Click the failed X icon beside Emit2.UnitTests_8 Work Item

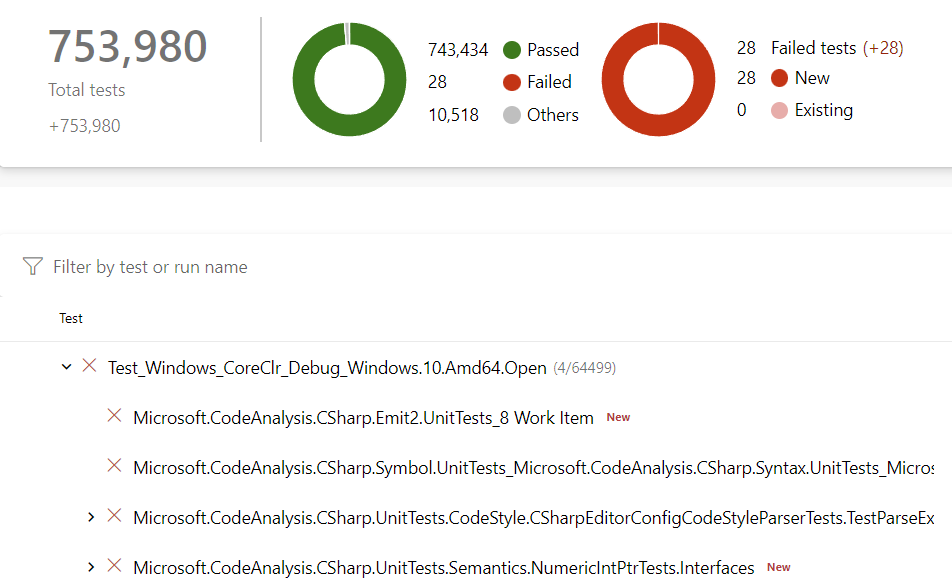114,416
